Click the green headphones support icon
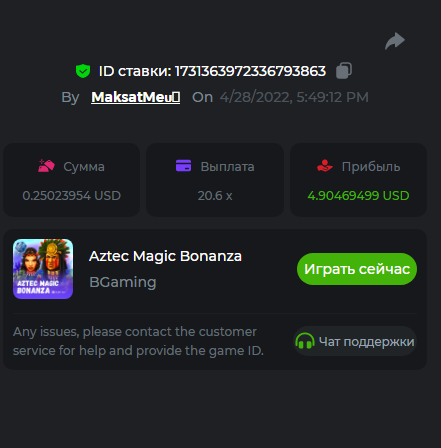This screenshot has height=448, width=441. click(305, 341)
